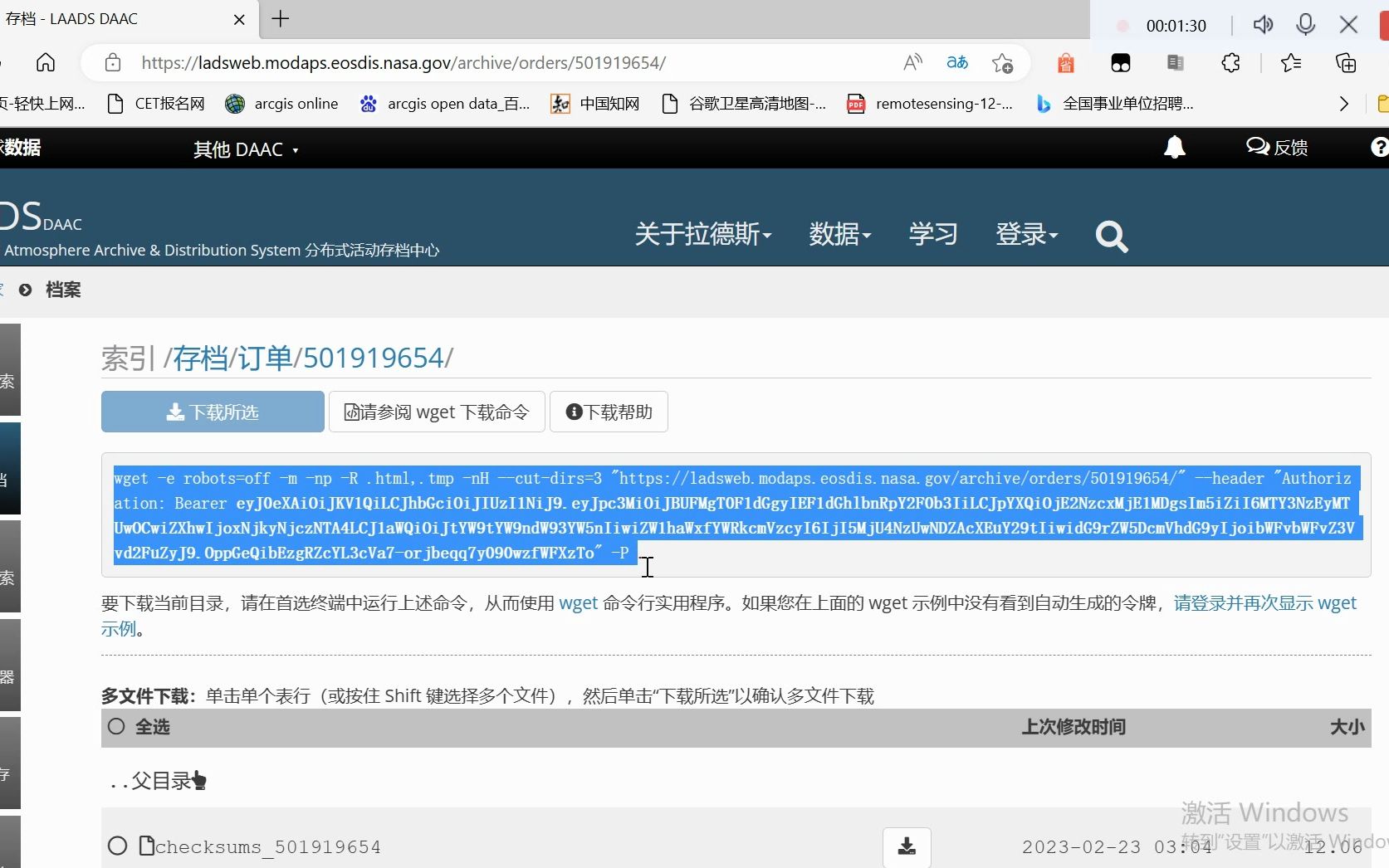Open notifications bell icon
This screenshot has width=1389, height=868.
click(1174, 148)
